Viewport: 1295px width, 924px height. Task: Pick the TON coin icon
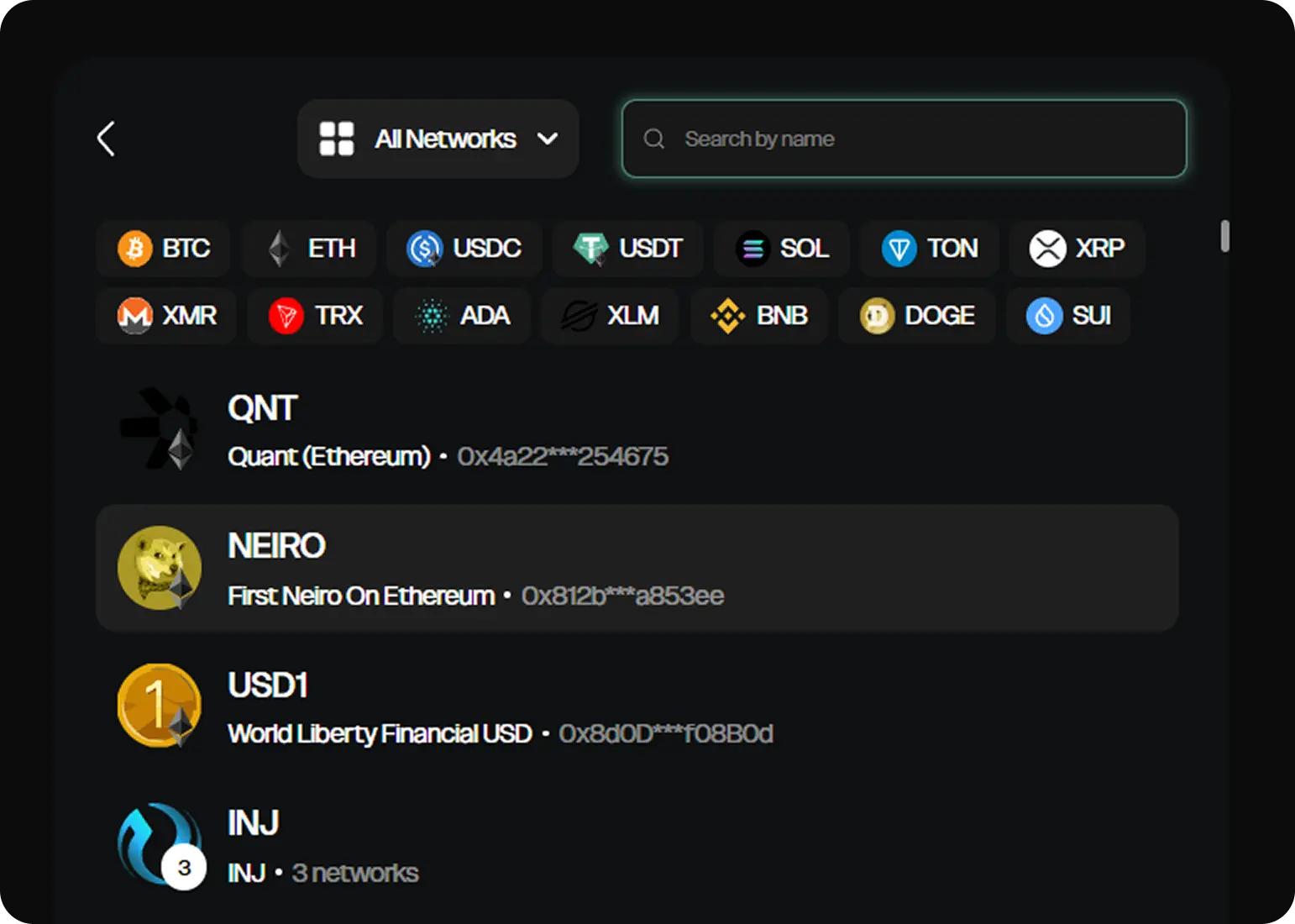coord(899,249)
